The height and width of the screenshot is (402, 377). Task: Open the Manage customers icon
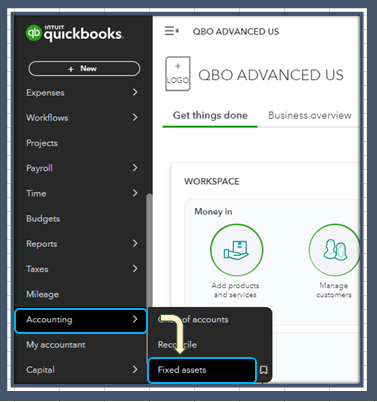coord(334,250)
